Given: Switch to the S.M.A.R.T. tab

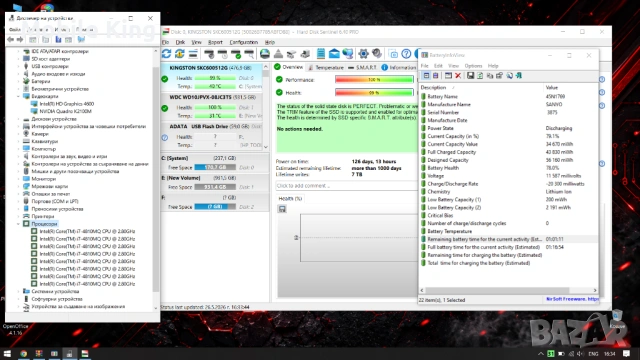Looking at the screenshot, I should click(362, 67).
